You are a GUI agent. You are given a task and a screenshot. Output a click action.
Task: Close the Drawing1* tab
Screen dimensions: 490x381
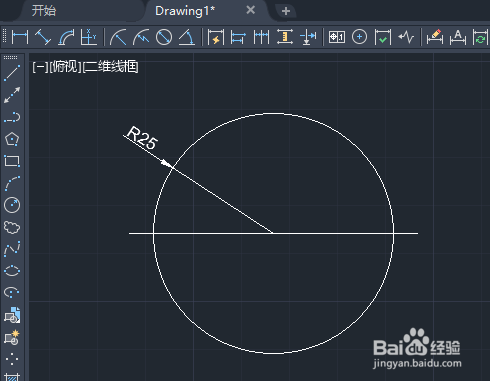point(251,10)
